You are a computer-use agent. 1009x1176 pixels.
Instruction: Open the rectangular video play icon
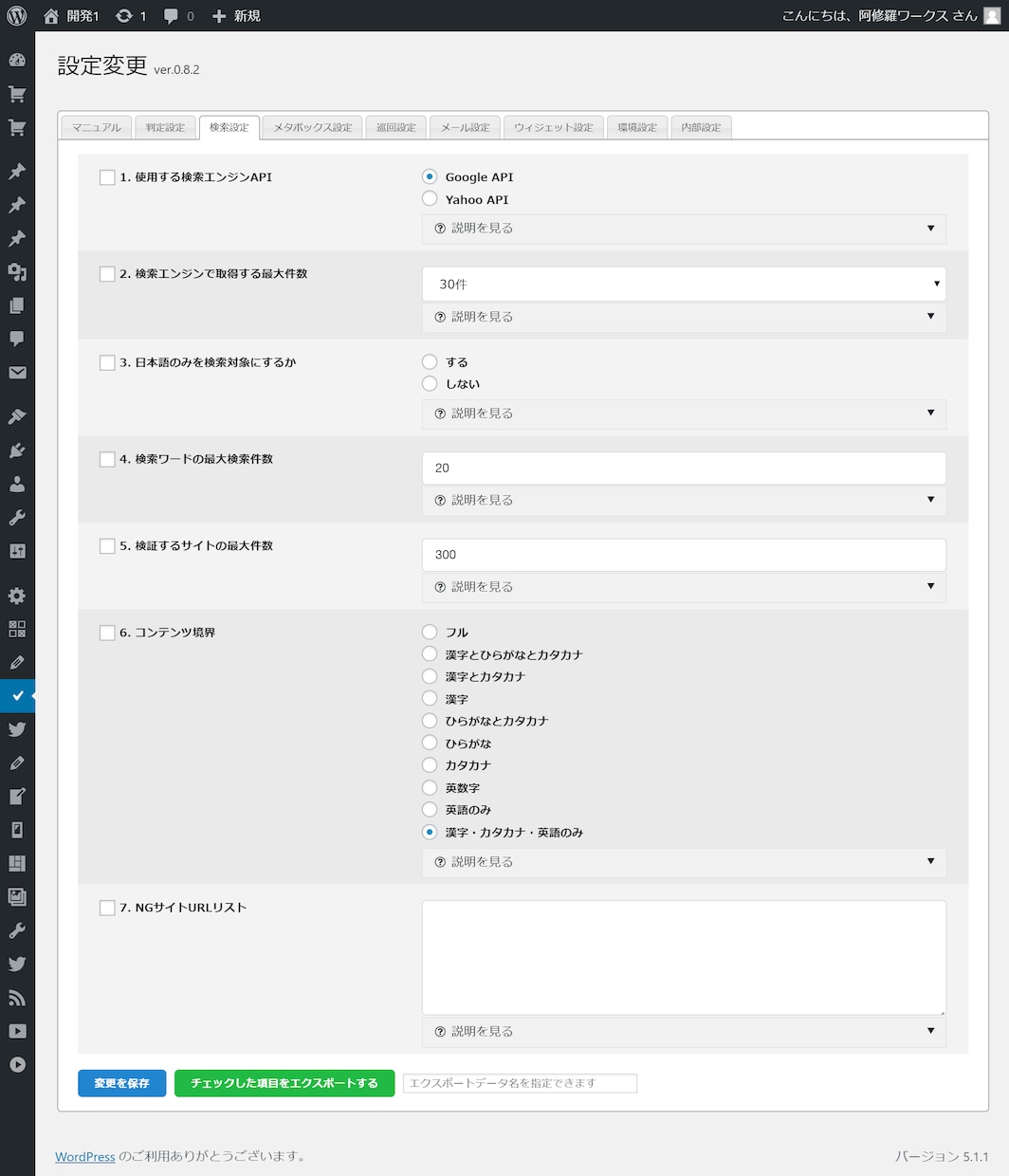click(x=17, y=1031)
